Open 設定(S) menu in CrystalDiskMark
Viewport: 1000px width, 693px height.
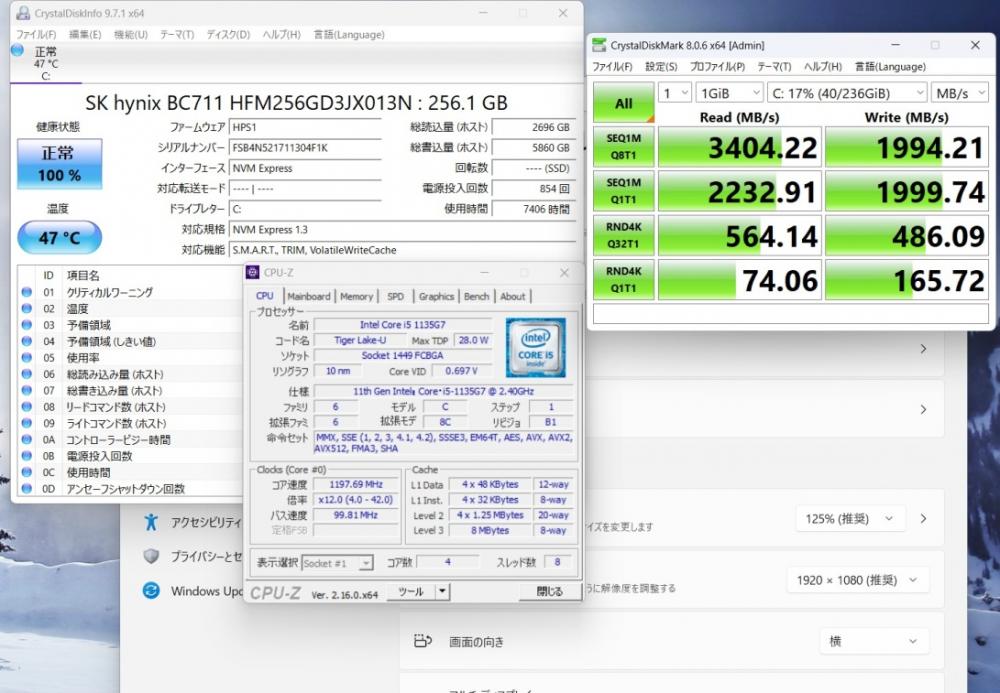point(661,66)
